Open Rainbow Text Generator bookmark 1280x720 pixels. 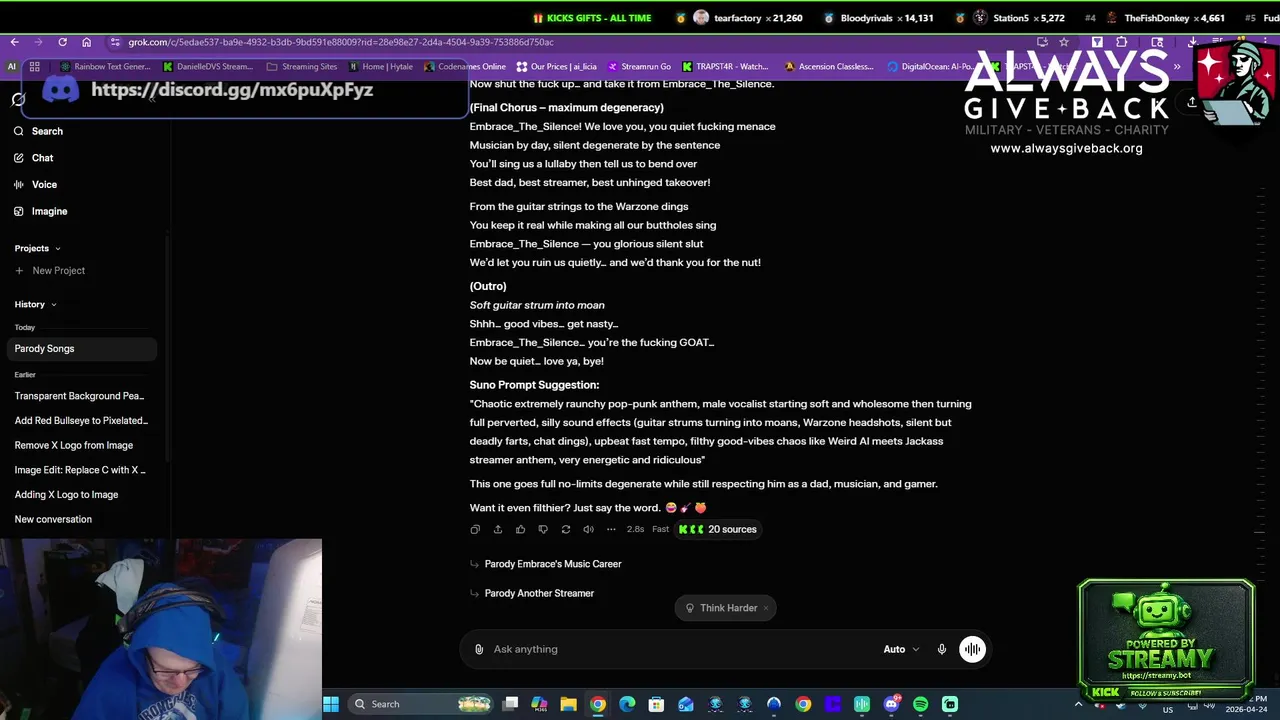[105, 67]
